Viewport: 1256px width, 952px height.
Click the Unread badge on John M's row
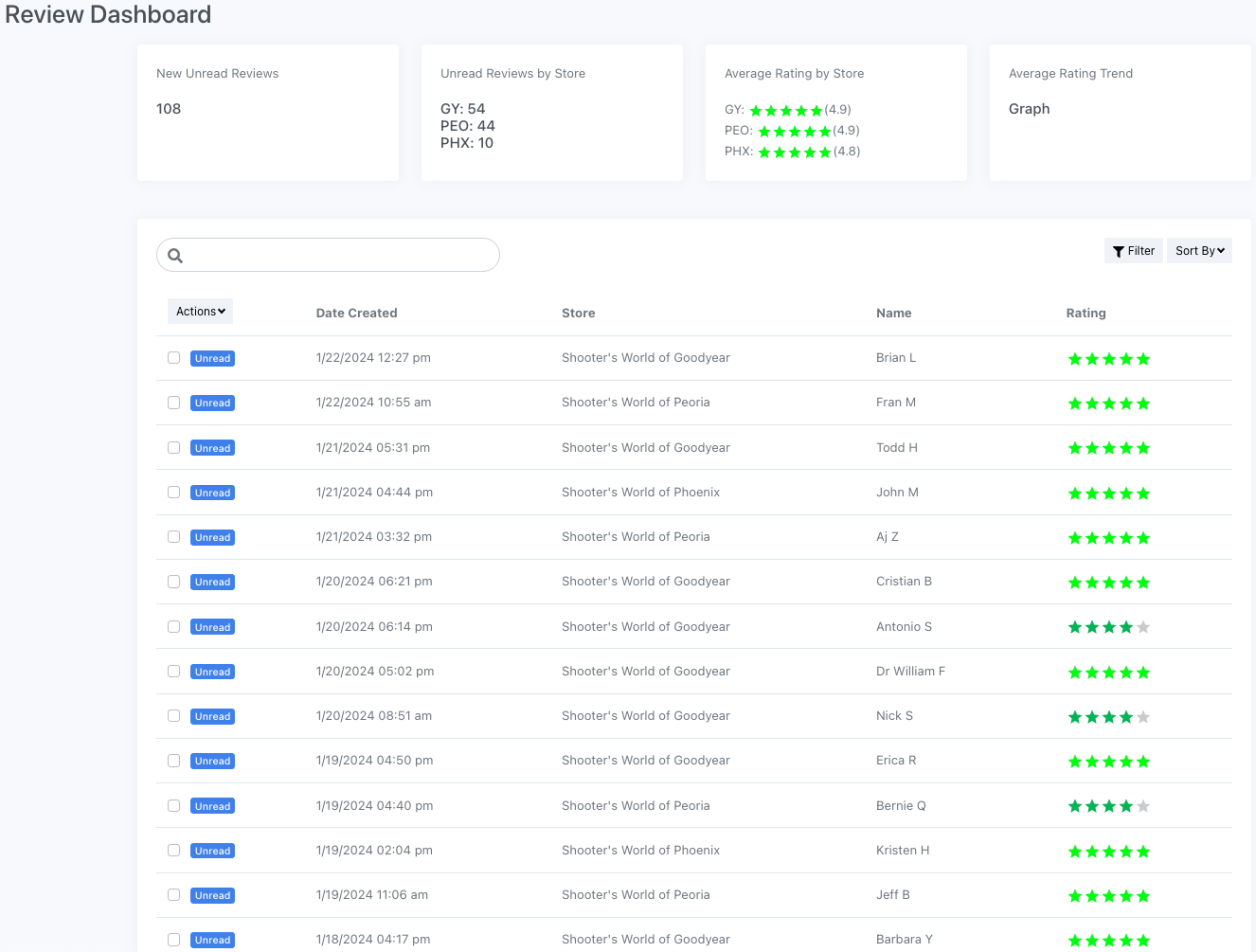[212, 492]
